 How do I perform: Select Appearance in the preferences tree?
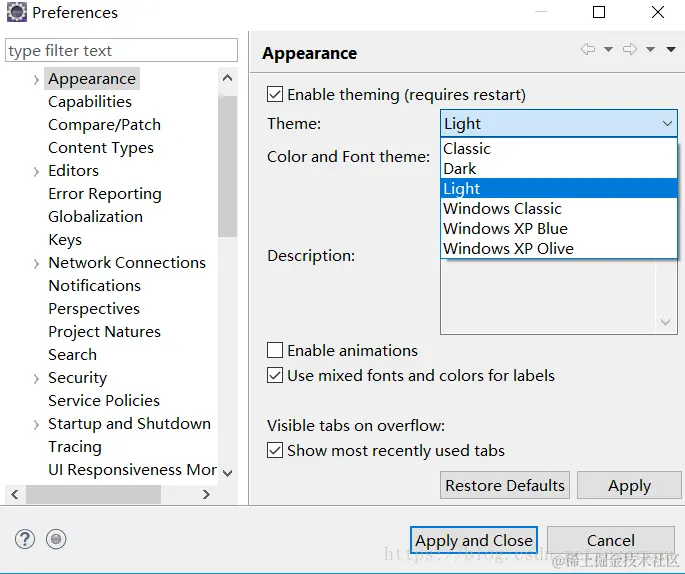coord(92,79)
